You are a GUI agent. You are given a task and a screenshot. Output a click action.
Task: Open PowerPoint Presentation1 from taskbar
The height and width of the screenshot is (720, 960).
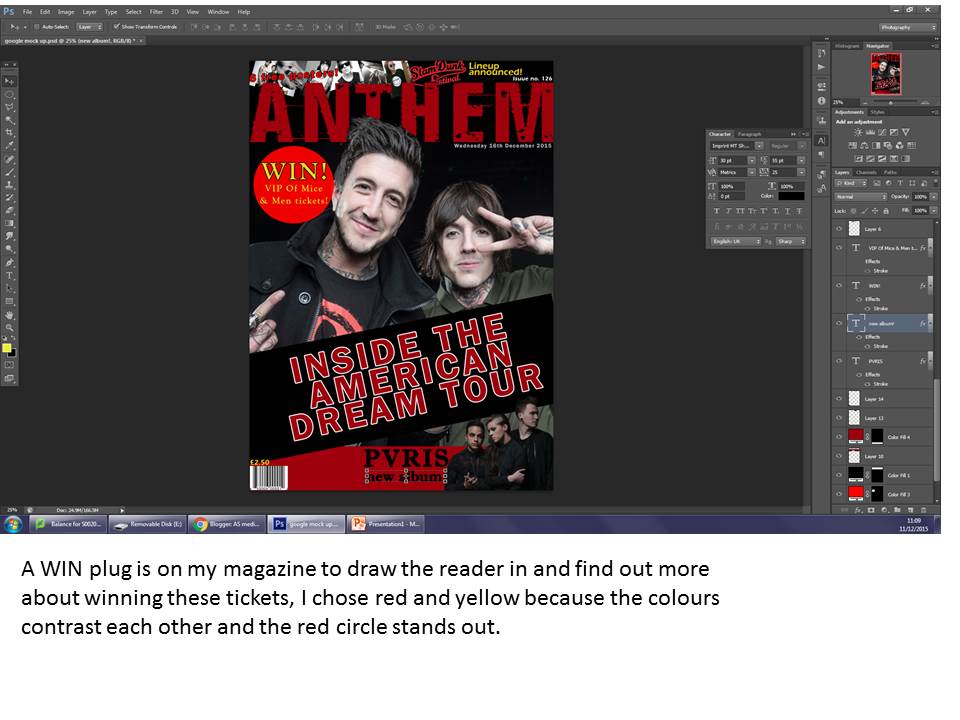pos(386,525)
